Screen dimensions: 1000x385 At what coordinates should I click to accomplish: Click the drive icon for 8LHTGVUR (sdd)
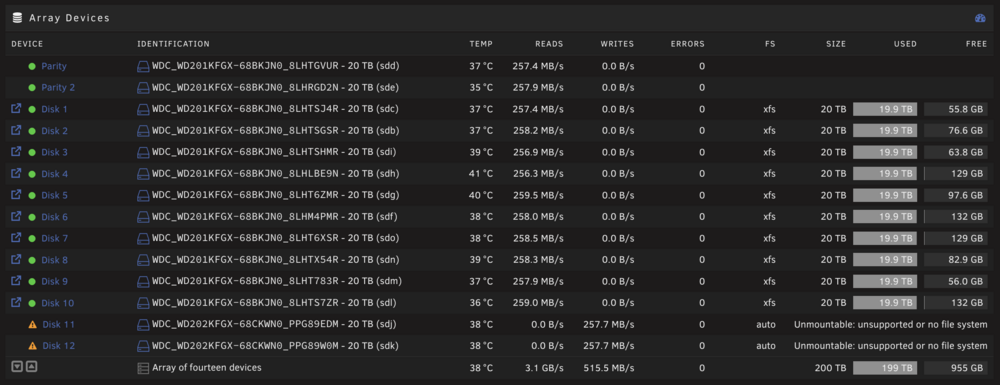click(143, 66)
